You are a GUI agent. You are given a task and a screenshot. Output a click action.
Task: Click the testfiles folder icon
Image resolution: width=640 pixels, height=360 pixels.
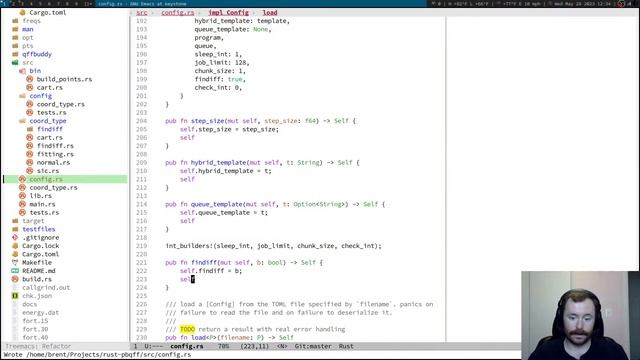click(x=15, y=229)
